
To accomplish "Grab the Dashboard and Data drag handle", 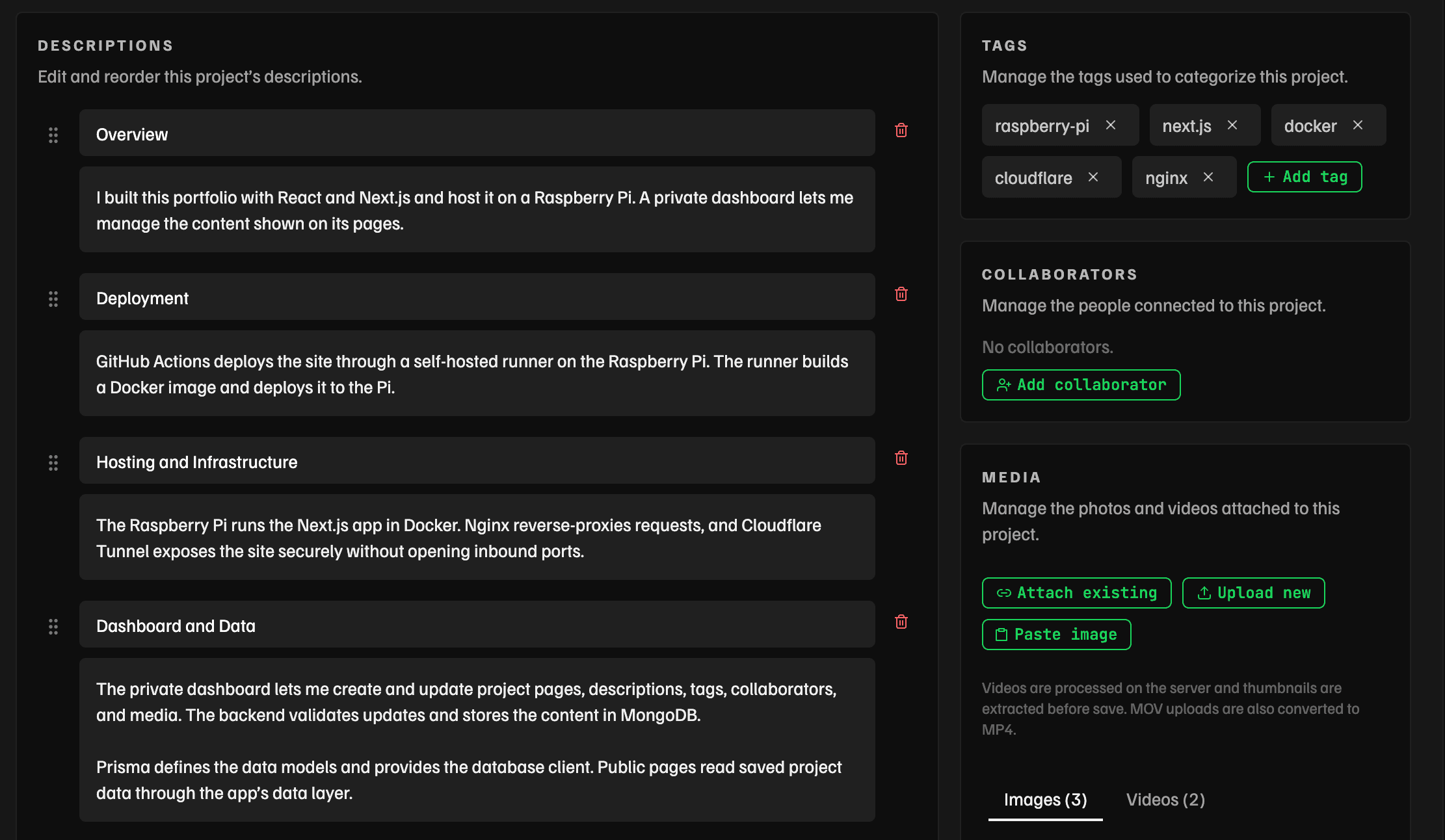I will click(x=53, y=627).
